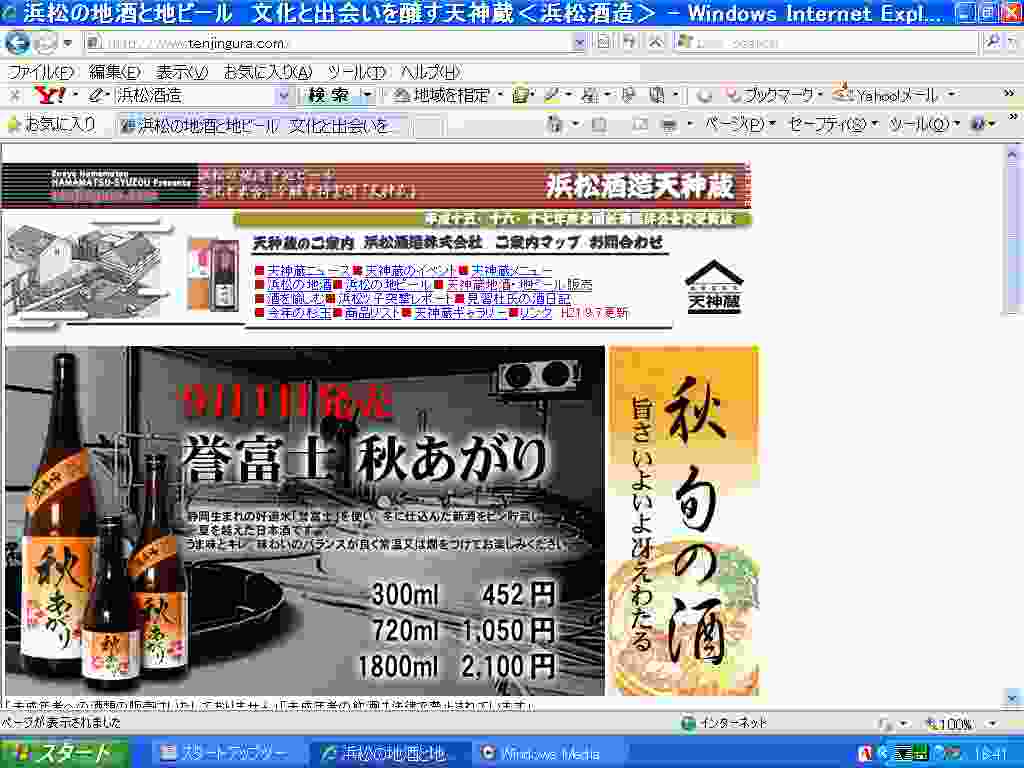Screen dimensions: 1024x768
Task: Click the vertical scrollbar down arrow
Action: point(1012,697)
